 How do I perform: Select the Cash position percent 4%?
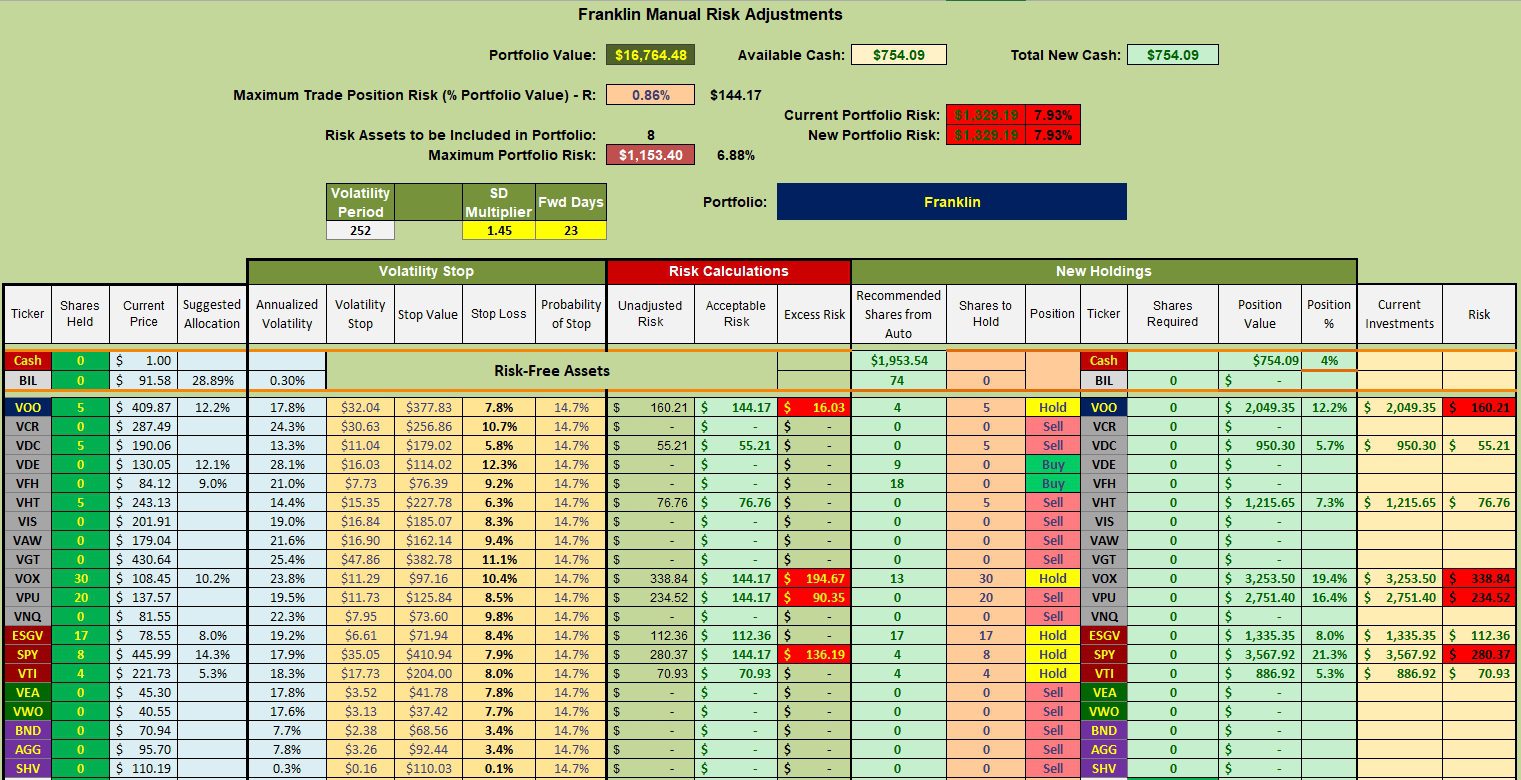click(1329, 361)
